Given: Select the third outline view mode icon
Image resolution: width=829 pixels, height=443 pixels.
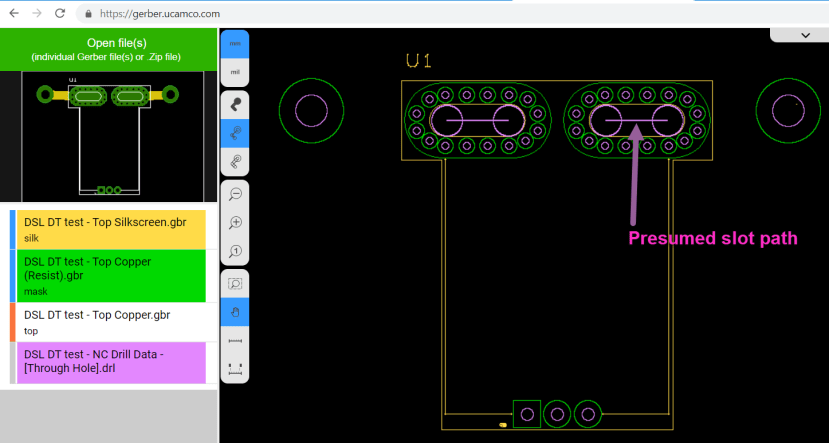Looking at the screenshot, I should (x=235, y=161).
